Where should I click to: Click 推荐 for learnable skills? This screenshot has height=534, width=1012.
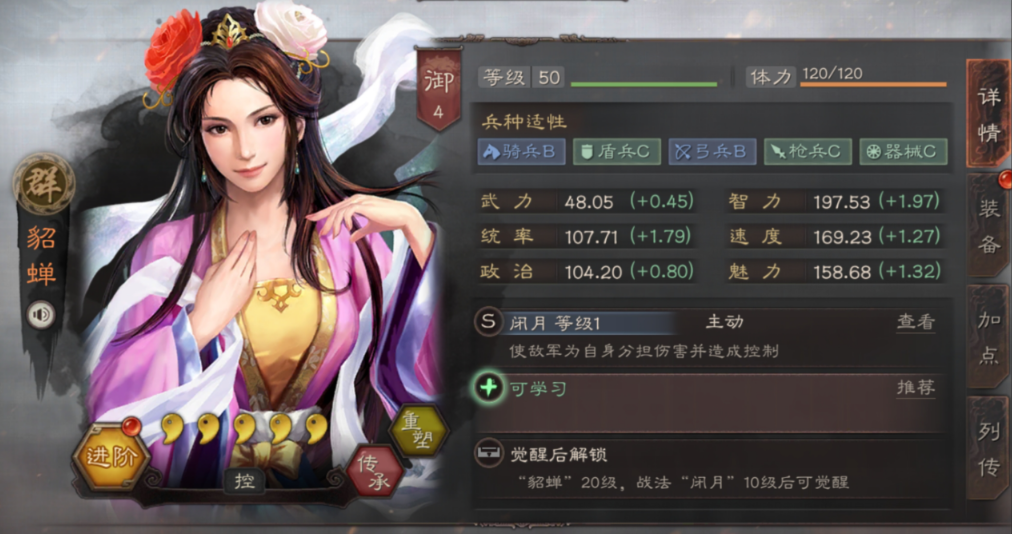point(915,387)
